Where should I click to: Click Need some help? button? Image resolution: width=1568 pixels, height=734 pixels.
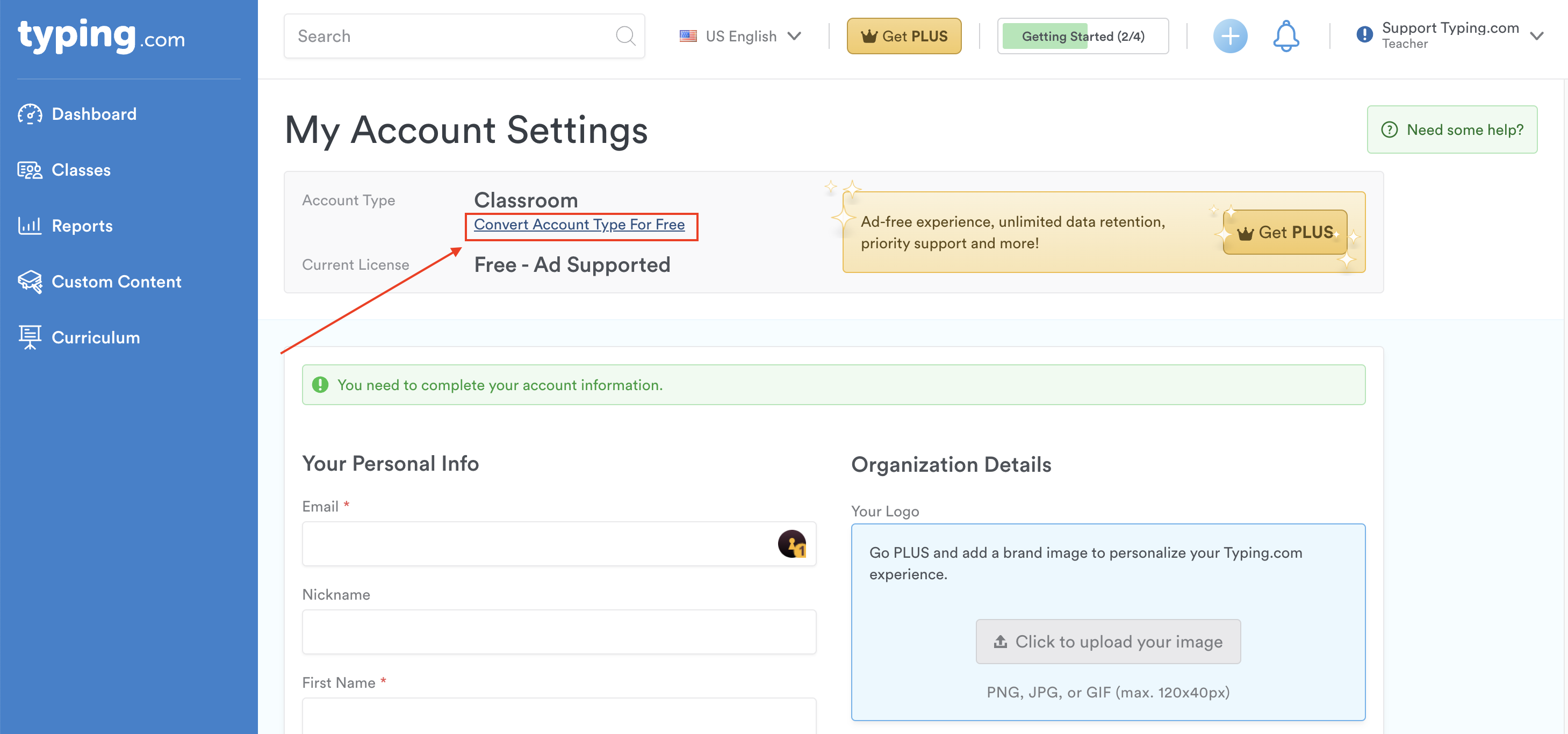1452,129
